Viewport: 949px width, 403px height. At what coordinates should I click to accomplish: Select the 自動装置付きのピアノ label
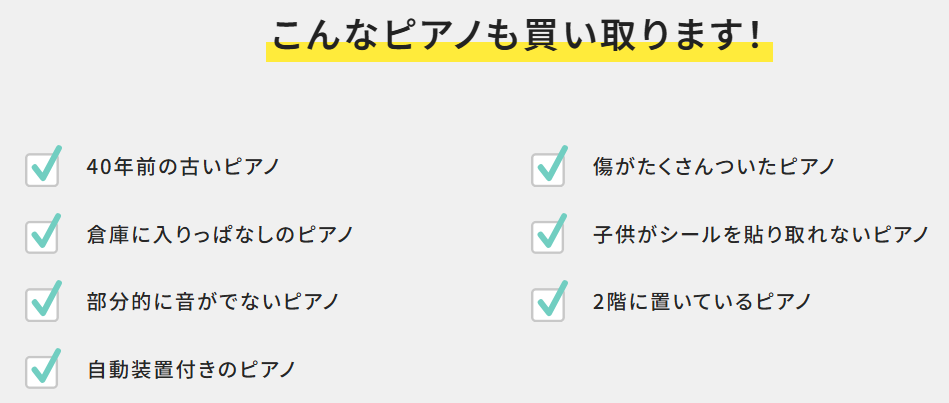[191, 369]
